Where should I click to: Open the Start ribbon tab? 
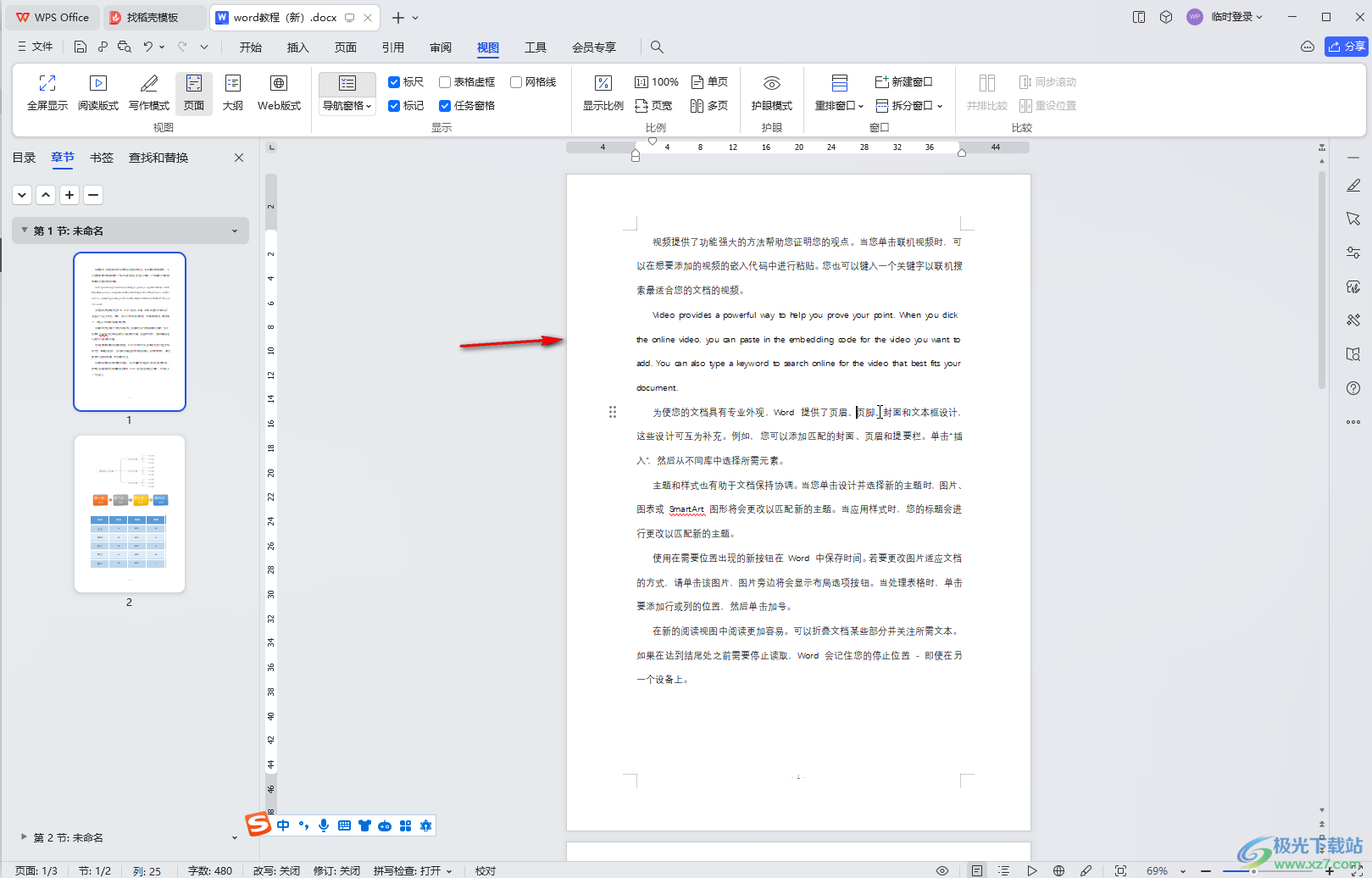point(251,47)
